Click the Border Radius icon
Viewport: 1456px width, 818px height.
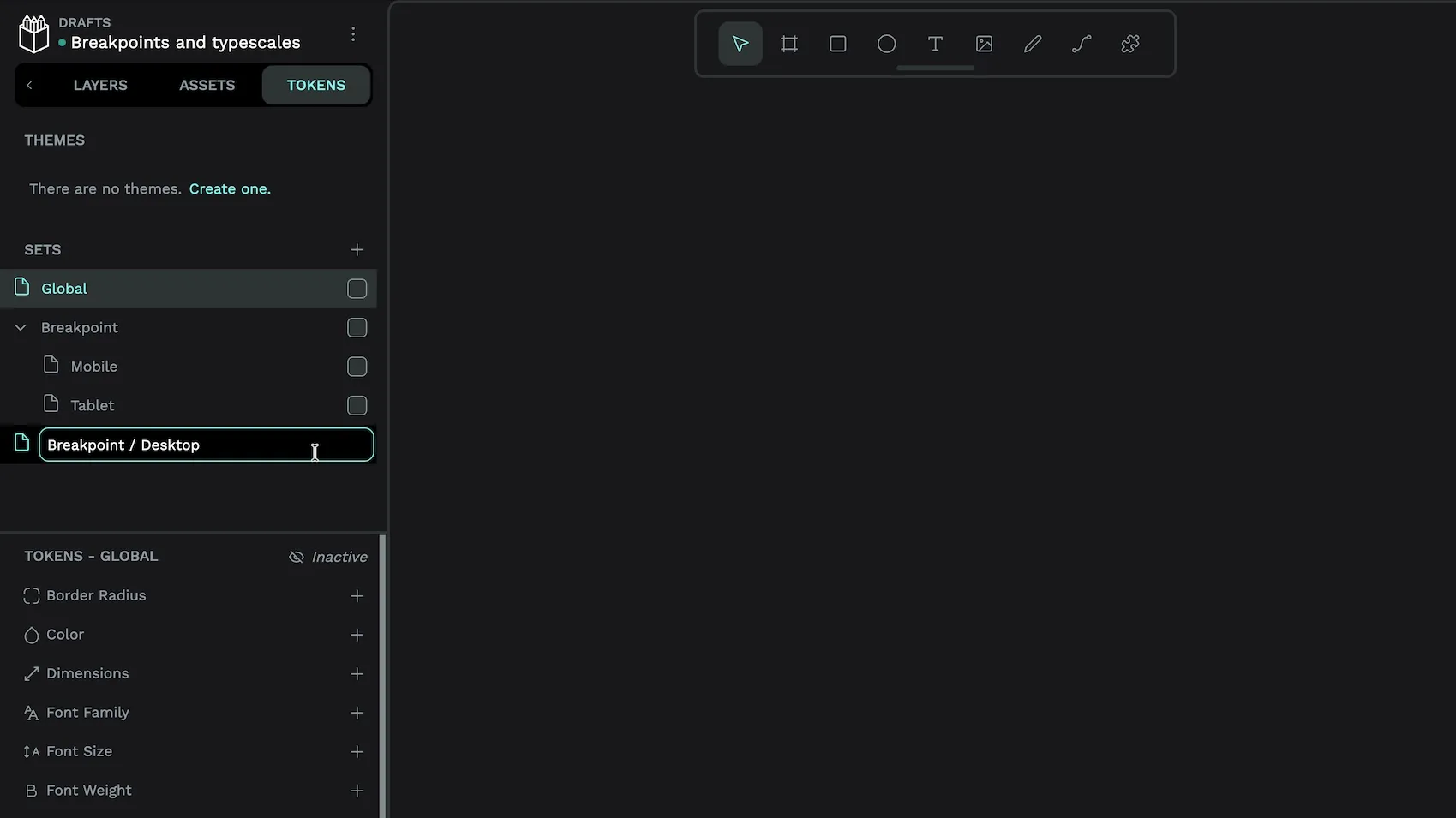(32, 596)
